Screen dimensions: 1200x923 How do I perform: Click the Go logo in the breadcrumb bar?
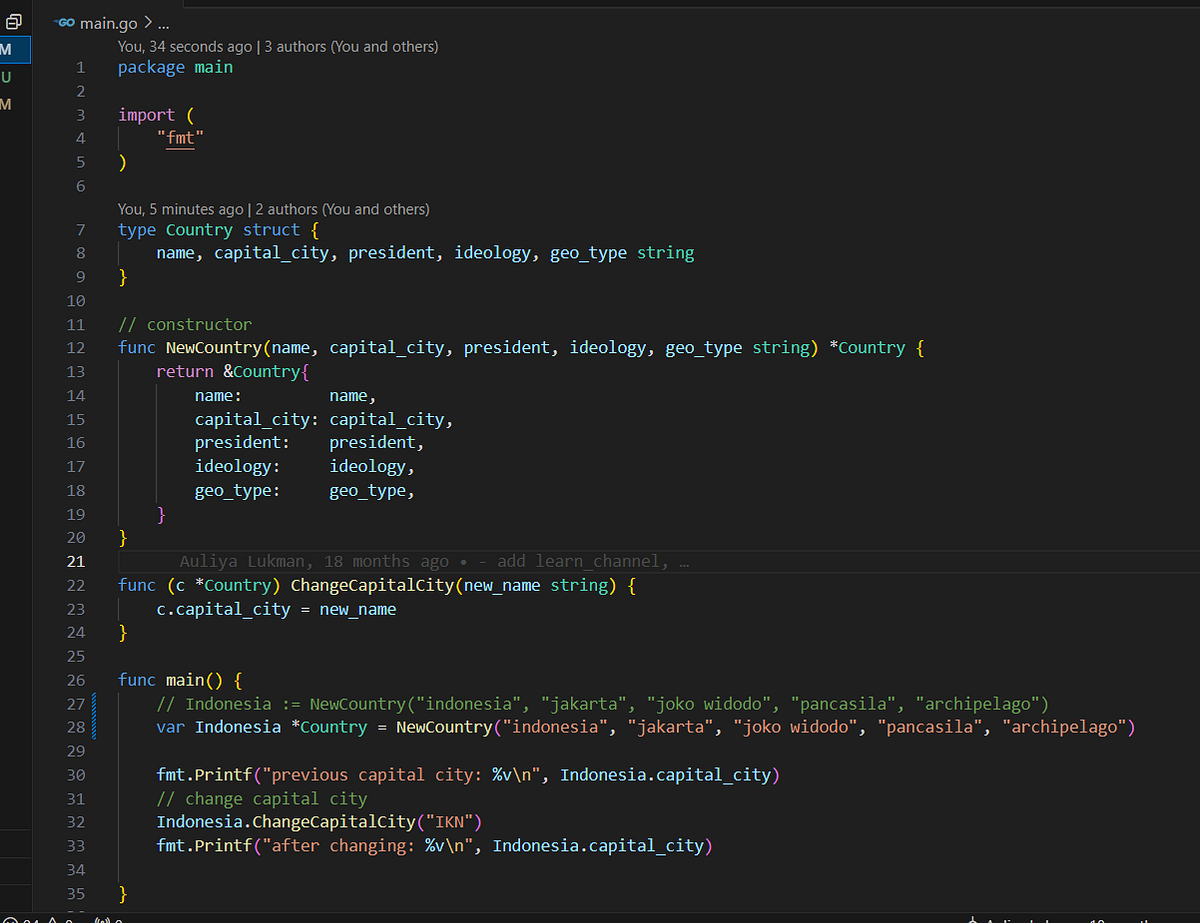(65, 21)
